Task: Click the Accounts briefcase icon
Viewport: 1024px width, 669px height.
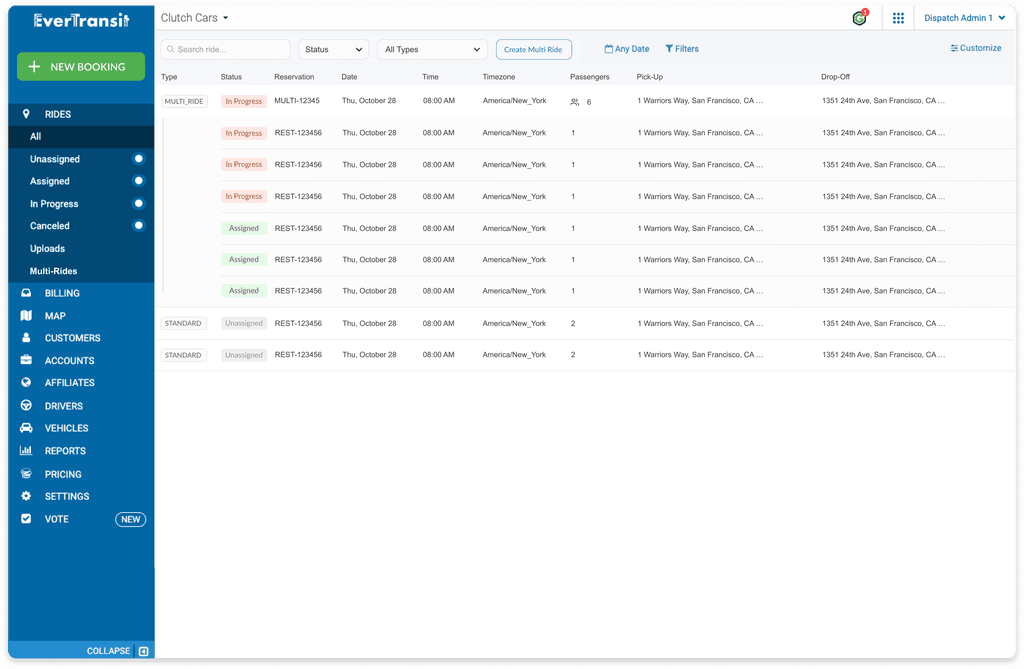Action: [26, 360]
